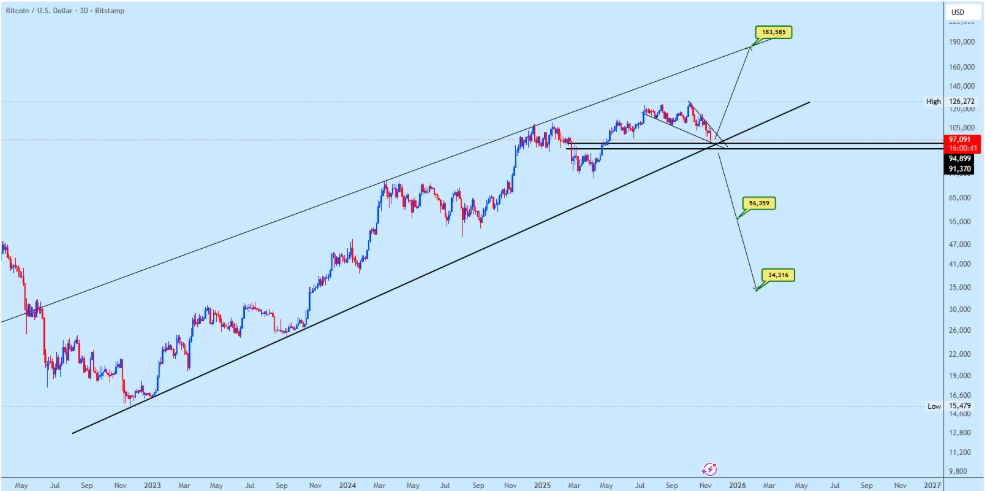Click the 2023 label on time axis
This screenshot has height=491, width=985.
click(151, 484)
